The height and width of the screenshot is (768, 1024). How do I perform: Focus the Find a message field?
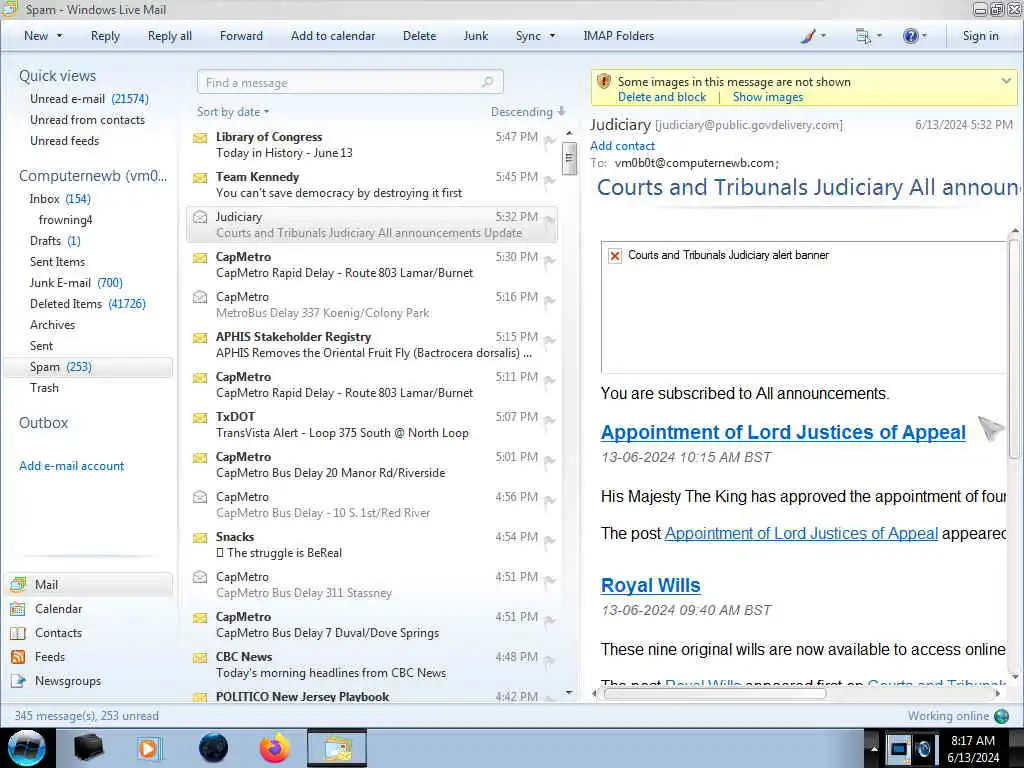click(x=350, y=82)
